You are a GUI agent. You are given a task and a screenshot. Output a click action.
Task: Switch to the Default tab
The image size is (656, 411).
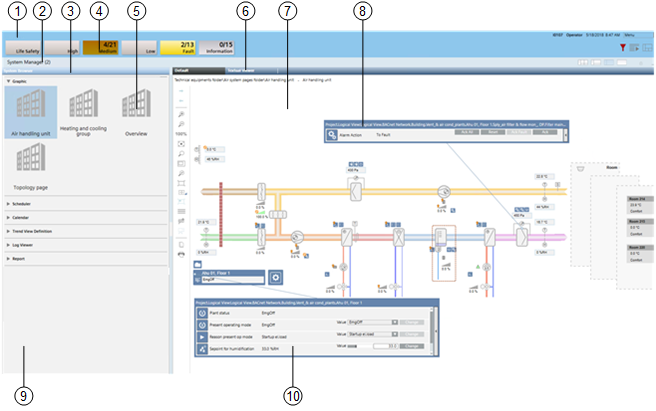point(182,71)
